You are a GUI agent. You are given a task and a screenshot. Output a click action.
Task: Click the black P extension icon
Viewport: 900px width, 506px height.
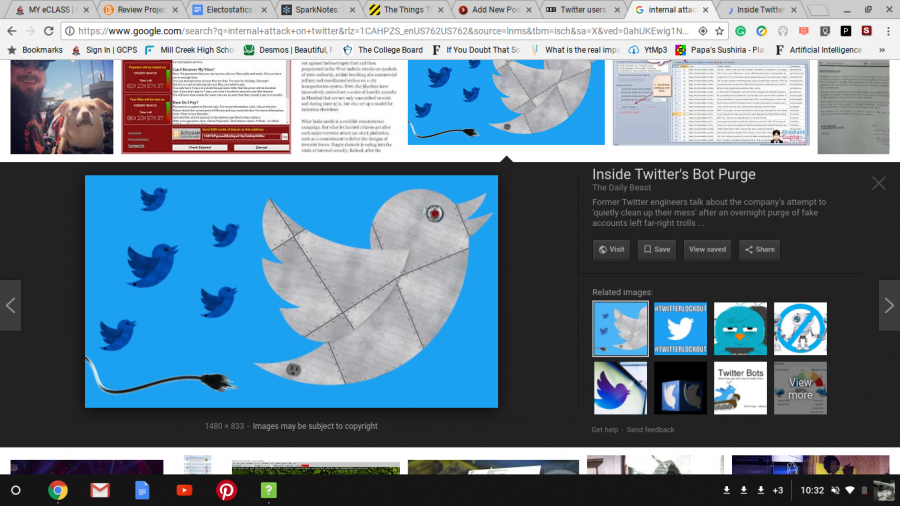click(845, 31)
